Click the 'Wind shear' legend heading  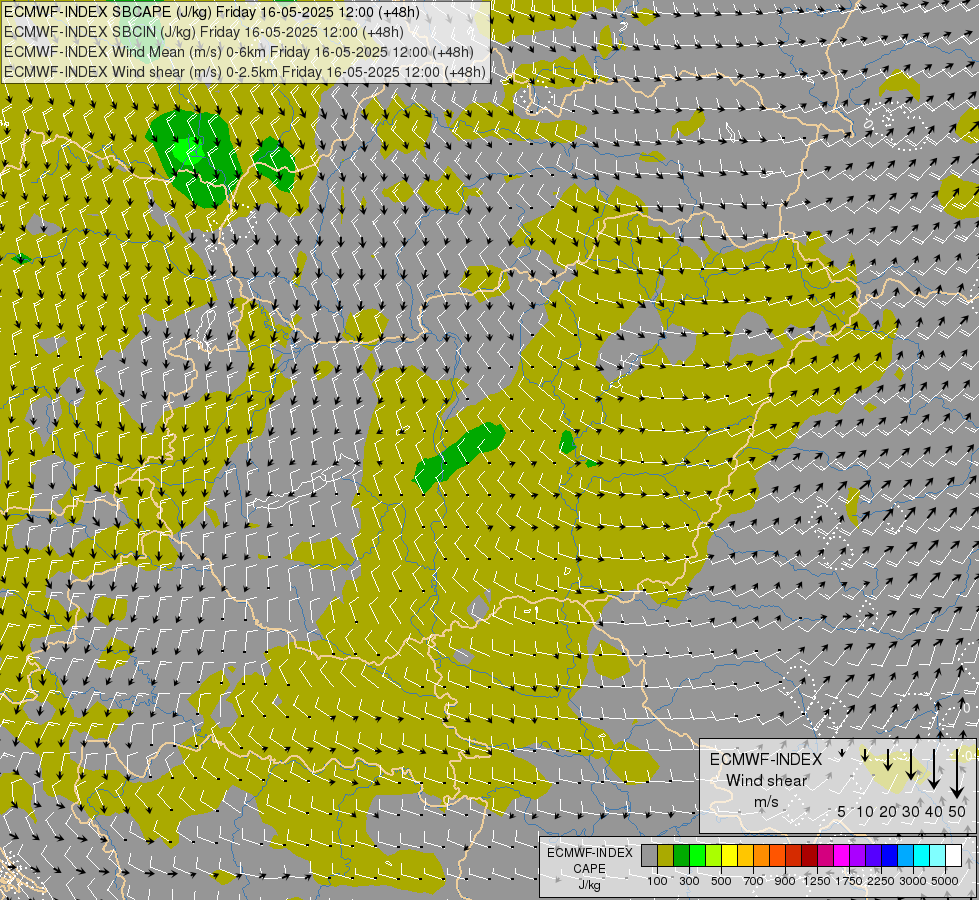pyautogui.click(x=766, y=781)
